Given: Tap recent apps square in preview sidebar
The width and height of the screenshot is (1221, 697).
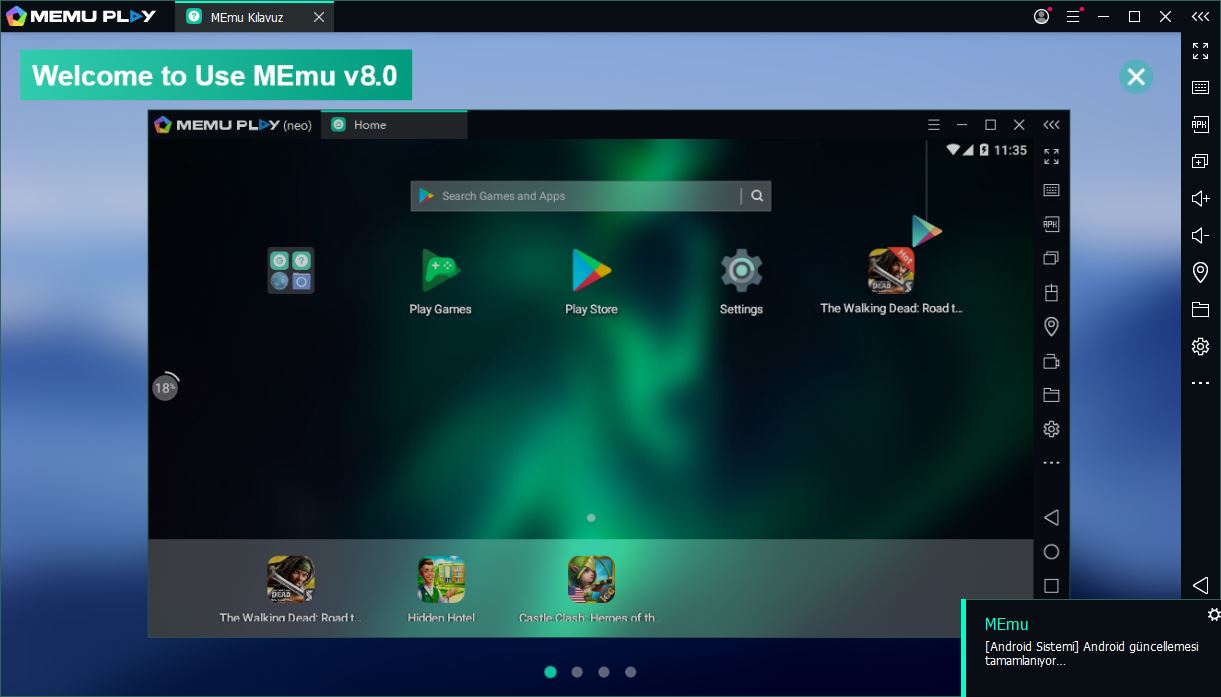Looking at the screenshot, I should tap(1051, 586).
